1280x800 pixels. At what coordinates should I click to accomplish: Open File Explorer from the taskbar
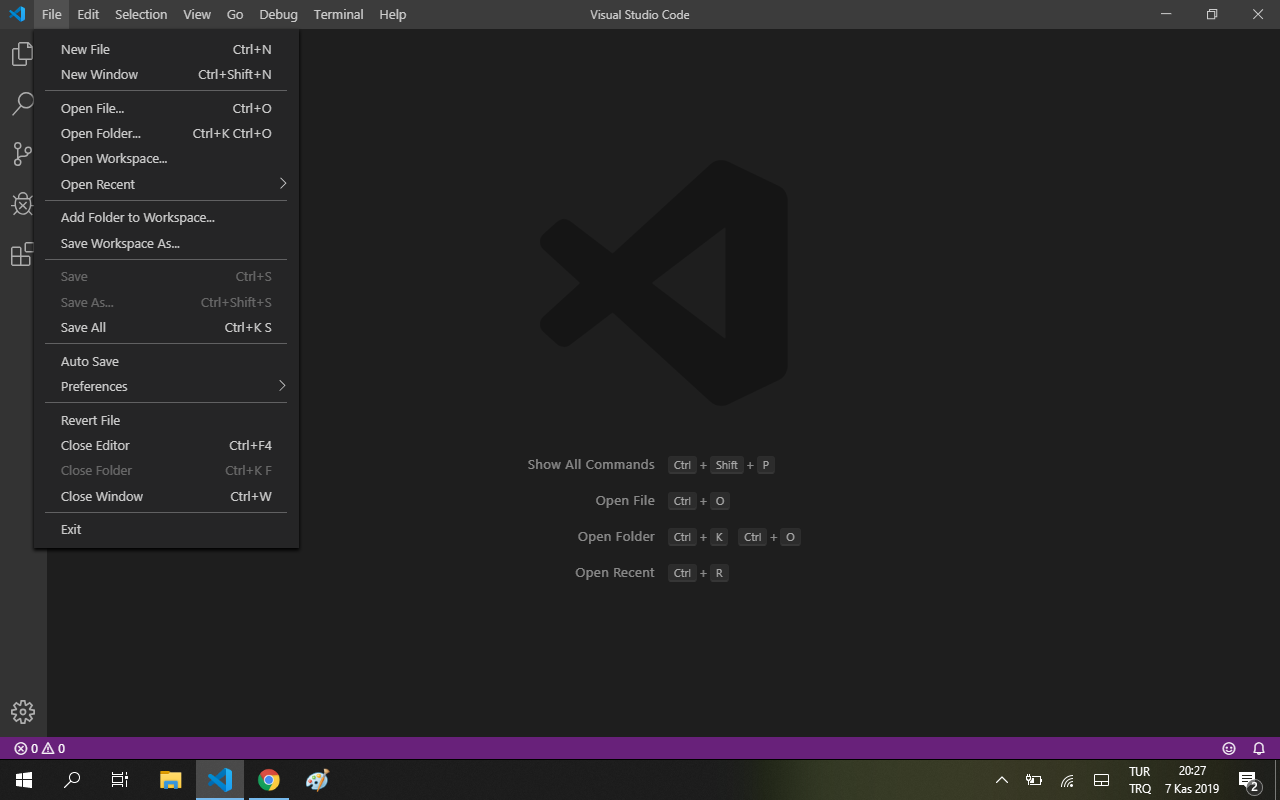point(171,780)
